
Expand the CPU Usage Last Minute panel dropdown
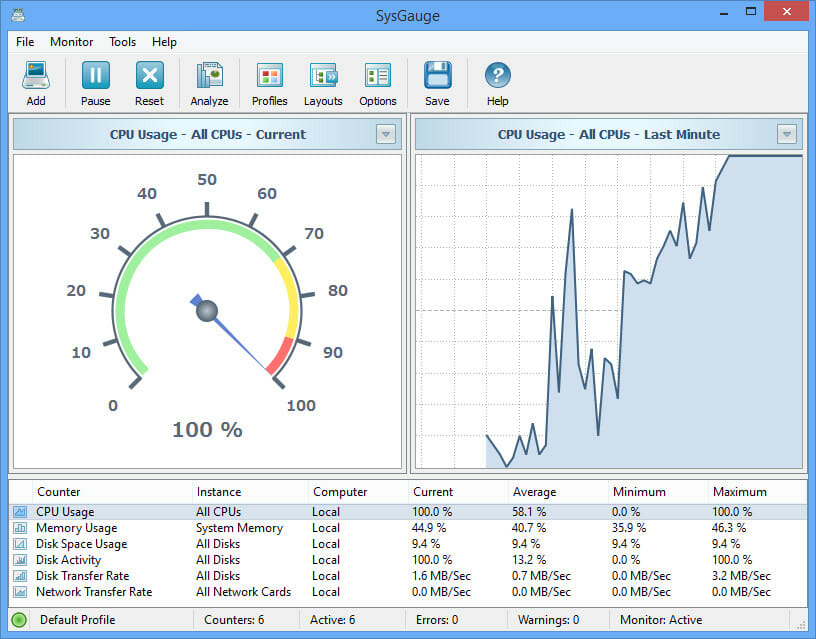click(787, 134)
